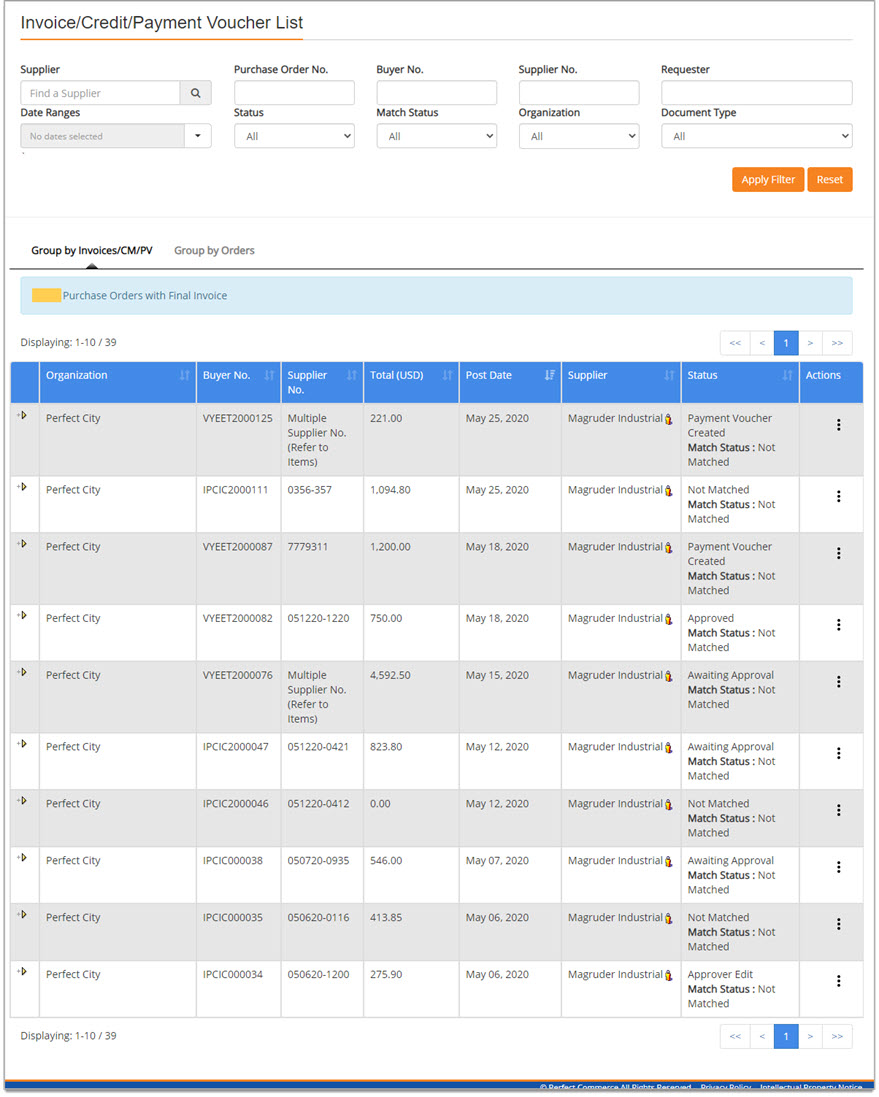
Task: Open the Match Status filter dropdown
Action: click(x=437, y=135)
